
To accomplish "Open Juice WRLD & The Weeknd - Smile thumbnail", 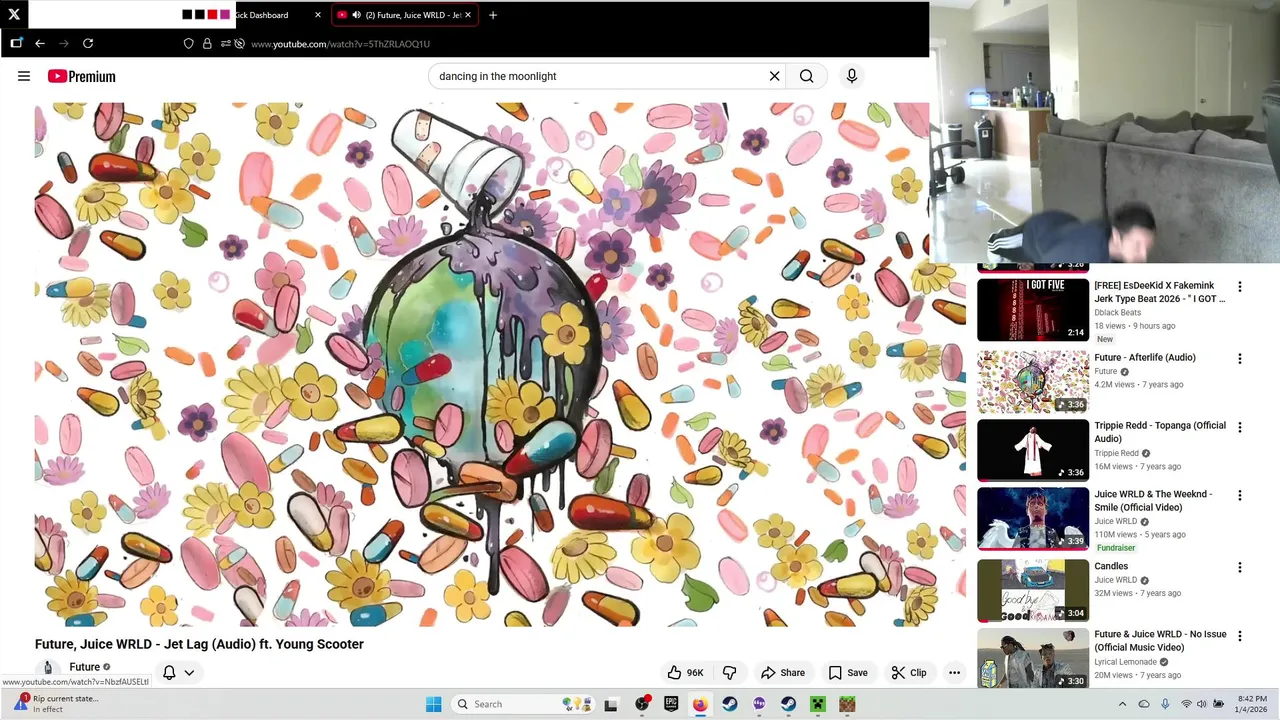I will [x=1033, y=518].
